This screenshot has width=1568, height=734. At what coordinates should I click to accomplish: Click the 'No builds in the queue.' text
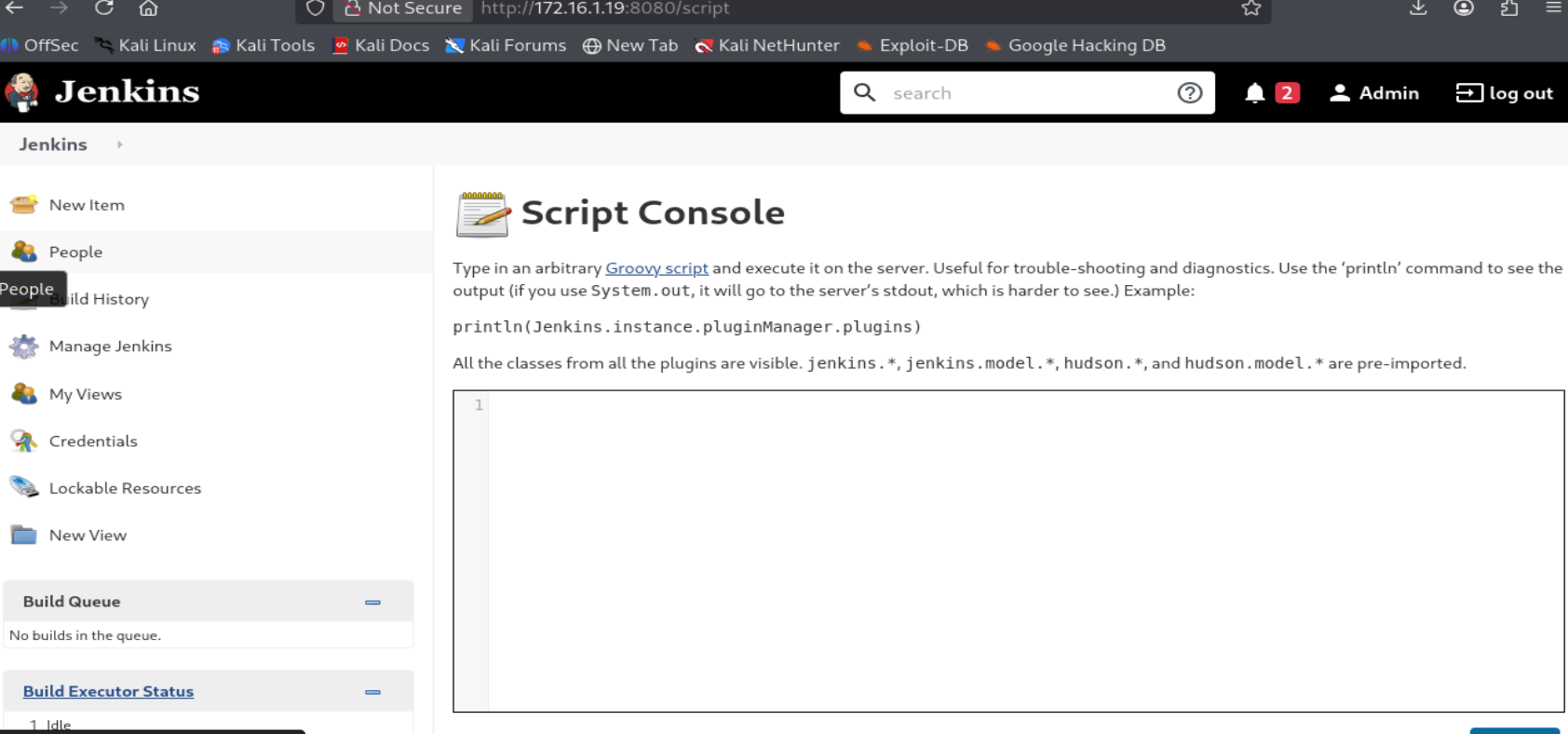pyautogui.click(x=85, y=635)
